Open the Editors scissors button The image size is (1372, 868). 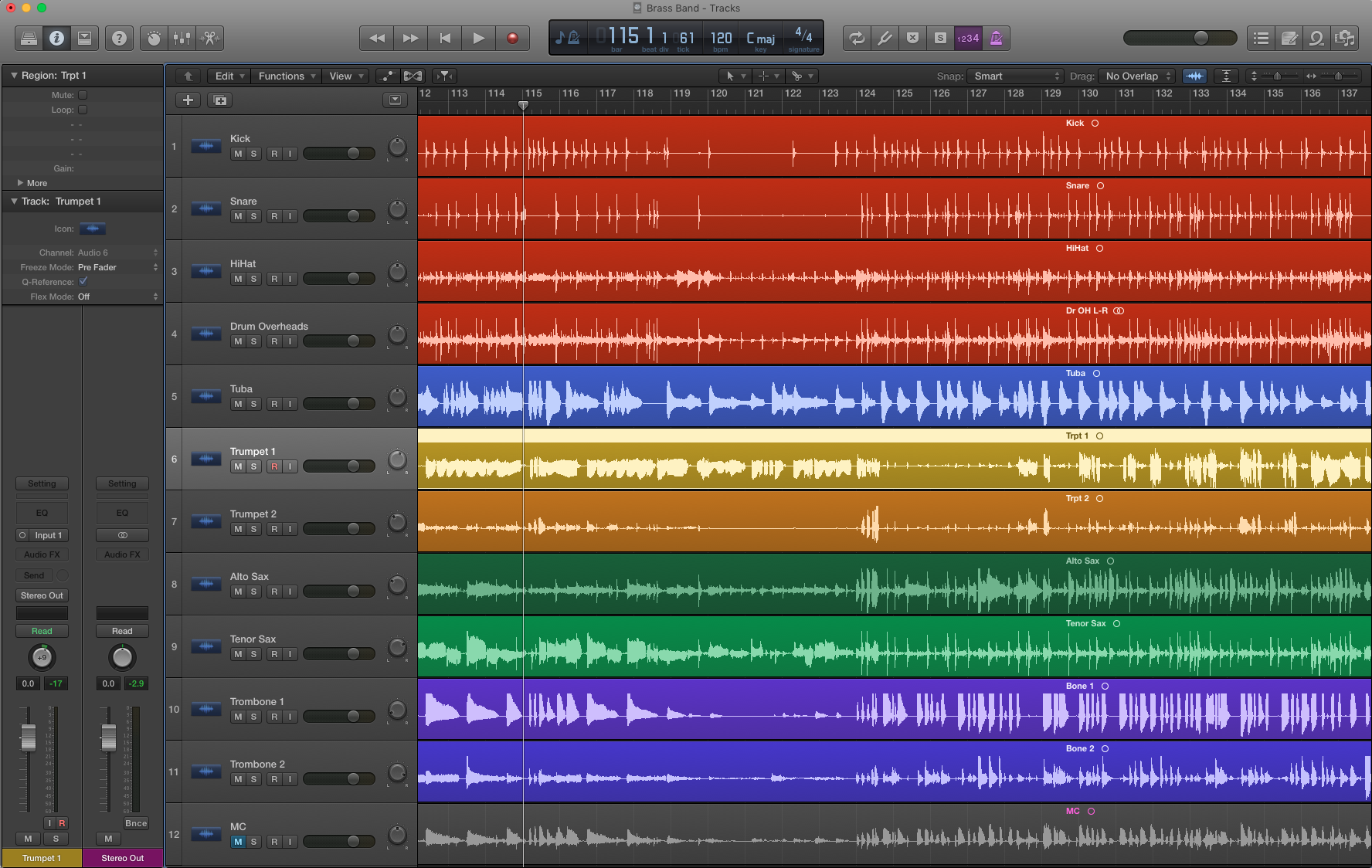point(209,38)
